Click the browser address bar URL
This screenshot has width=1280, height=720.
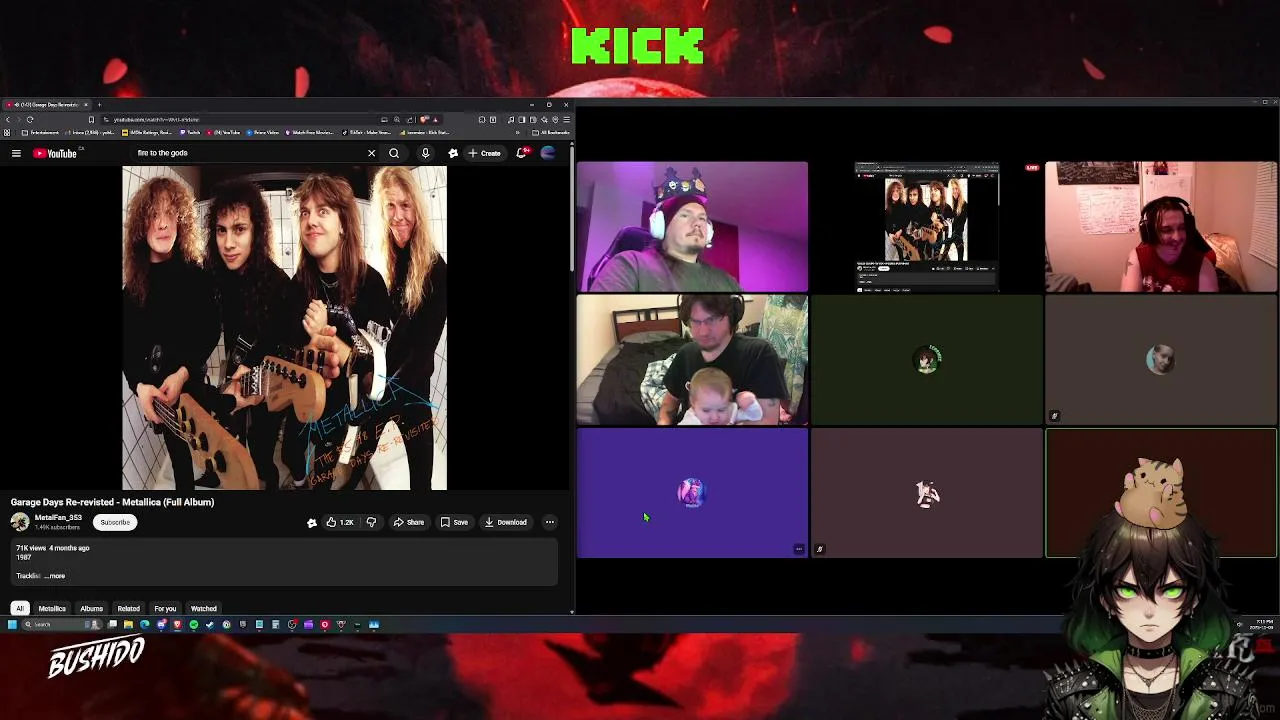click(x=155, y=119)
